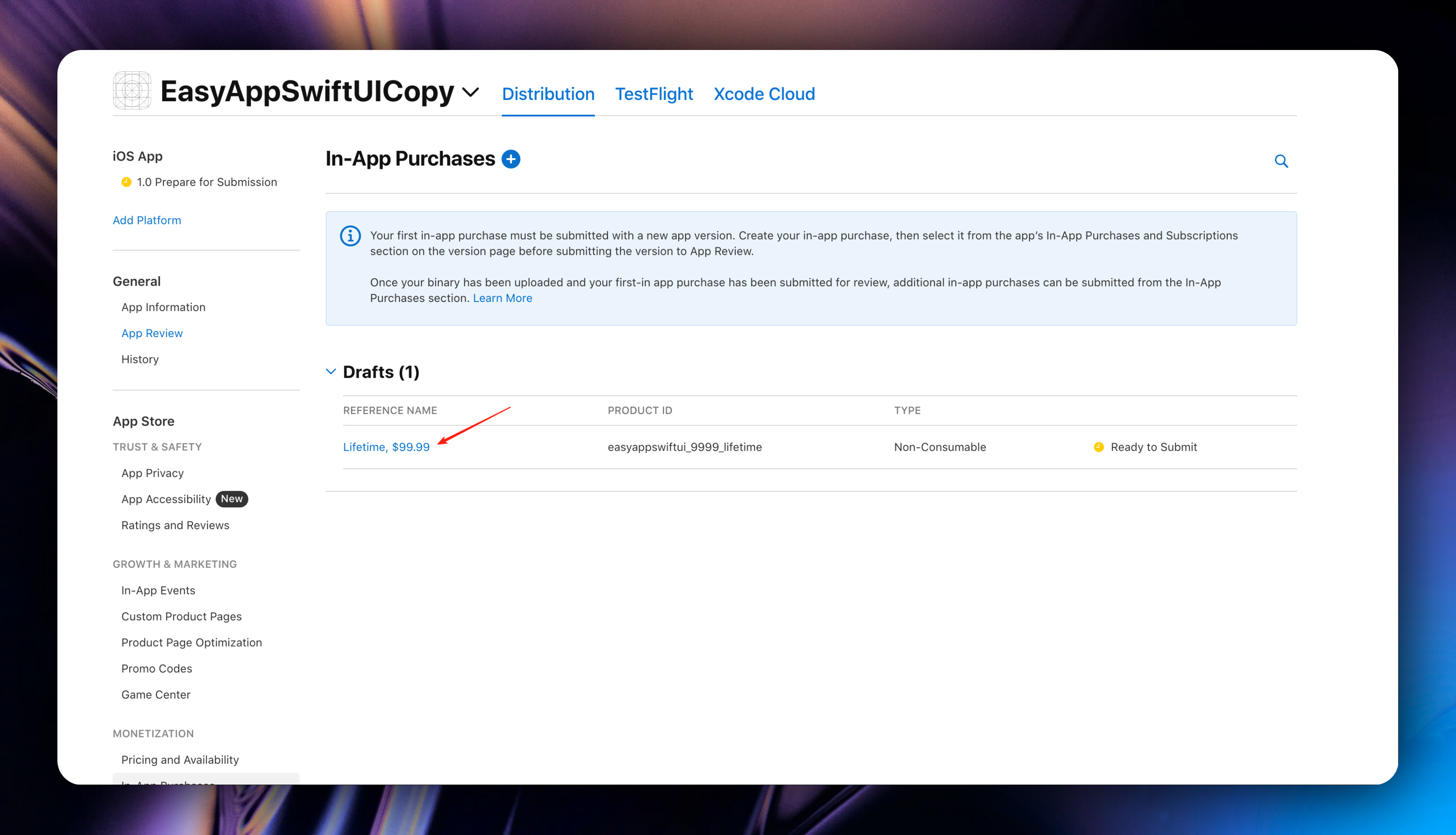The width and height of the screenshot is (1456, 835).
Task: Click the EasyAppSwiftUICopy app icon
Action: click(132, 91)
